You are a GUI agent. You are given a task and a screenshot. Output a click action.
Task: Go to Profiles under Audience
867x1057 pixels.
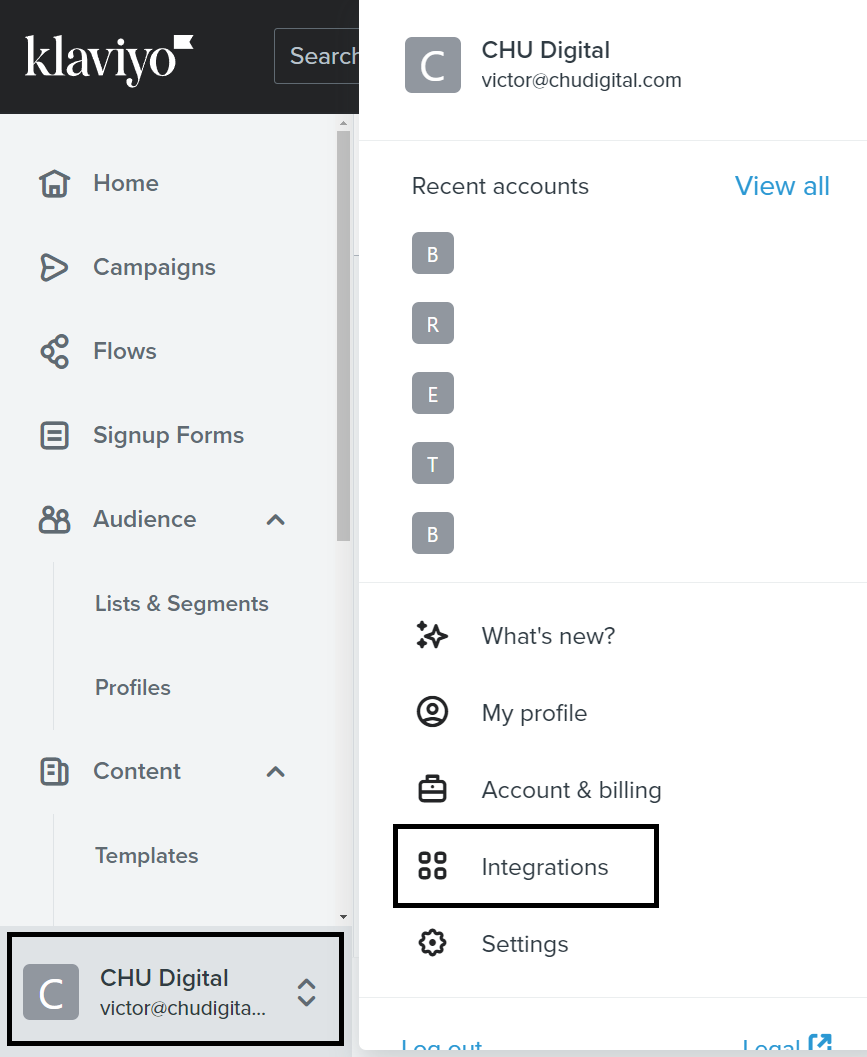click(x=132, y=687)
